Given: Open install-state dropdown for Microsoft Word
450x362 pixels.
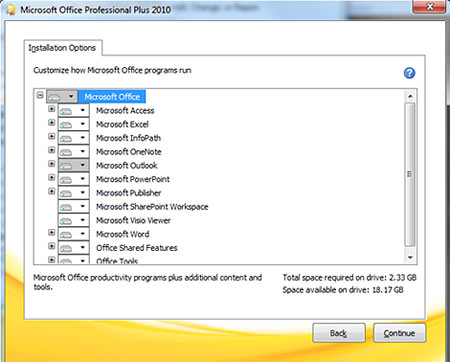Looking at the screenshot, I should [x=74, y=234].
